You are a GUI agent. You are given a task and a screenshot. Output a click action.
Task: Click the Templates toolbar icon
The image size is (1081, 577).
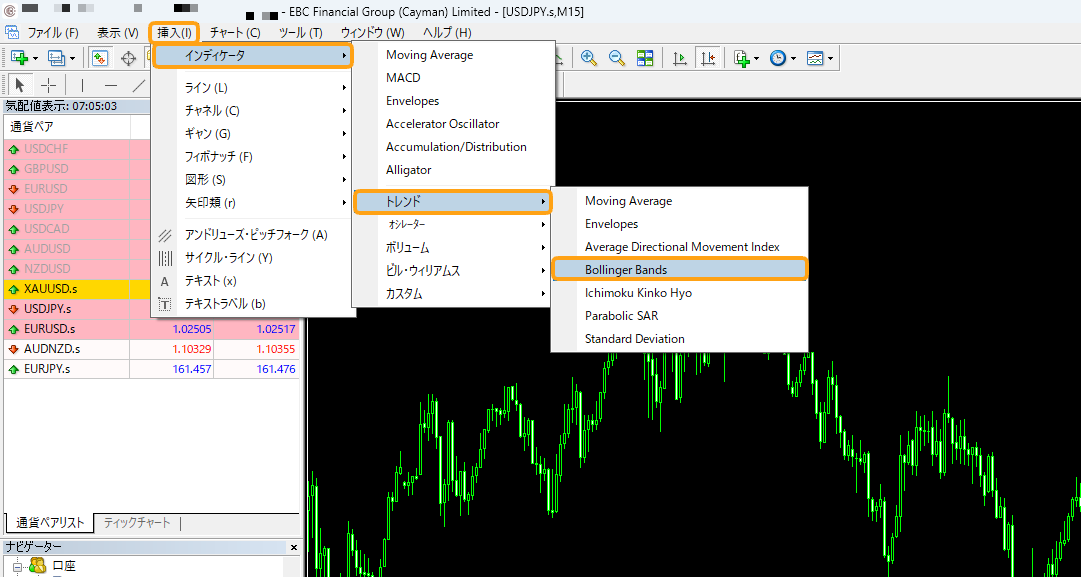[816, 59]
